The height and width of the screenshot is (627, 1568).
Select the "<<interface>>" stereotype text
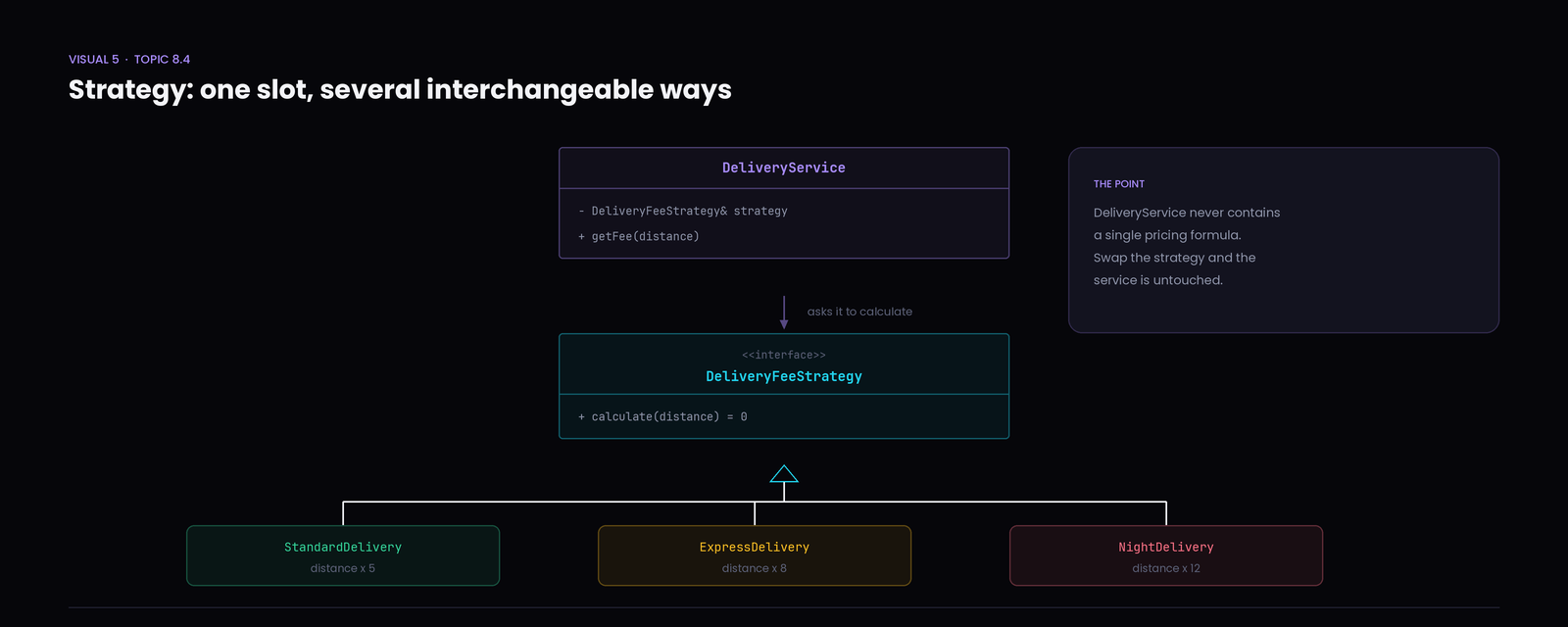pyautogui.click(x=784, y=355)
